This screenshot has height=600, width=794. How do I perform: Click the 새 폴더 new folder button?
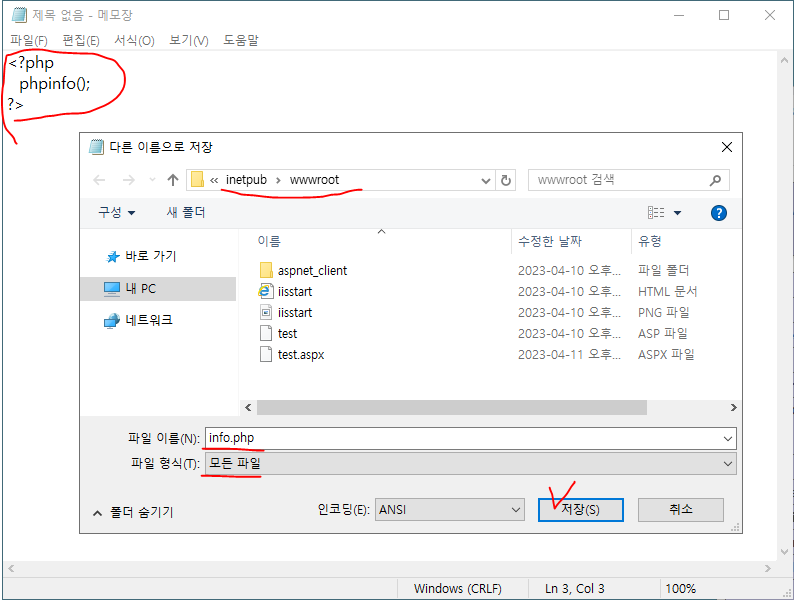[186, 213]
